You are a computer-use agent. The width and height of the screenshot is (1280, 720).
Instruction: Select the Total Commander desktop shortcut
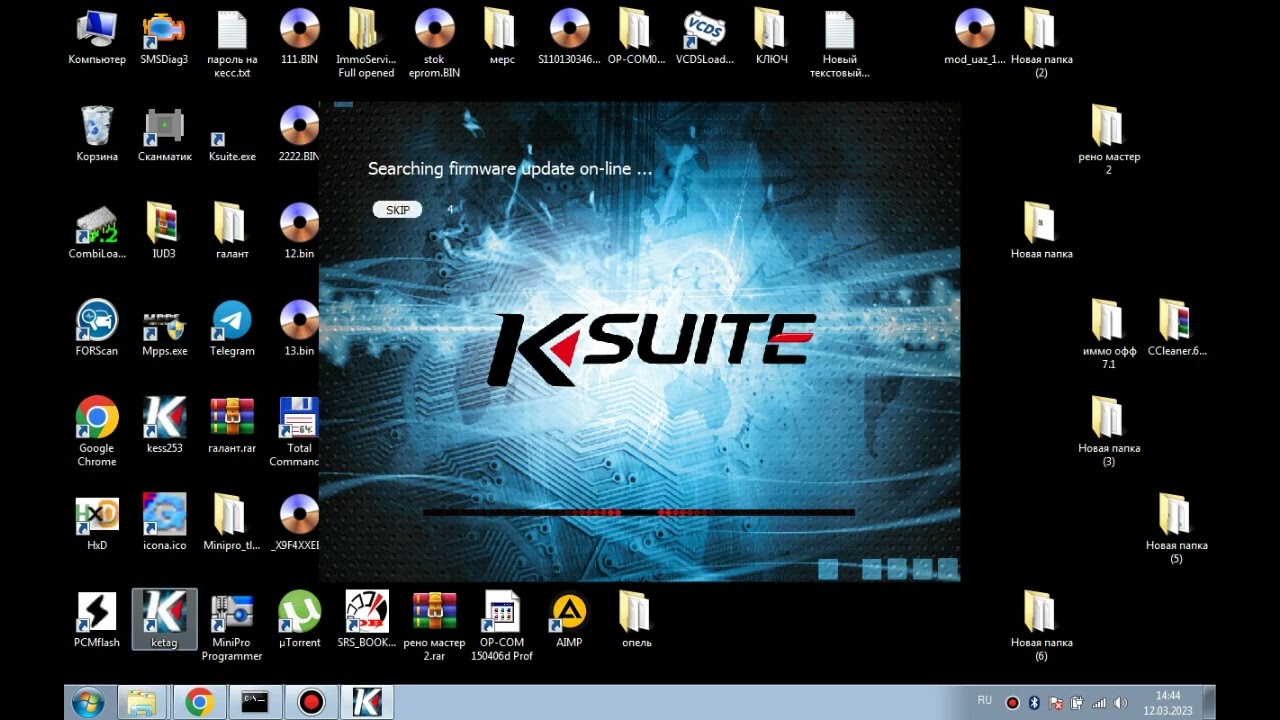pyautogui.click(x=296, y=431)
